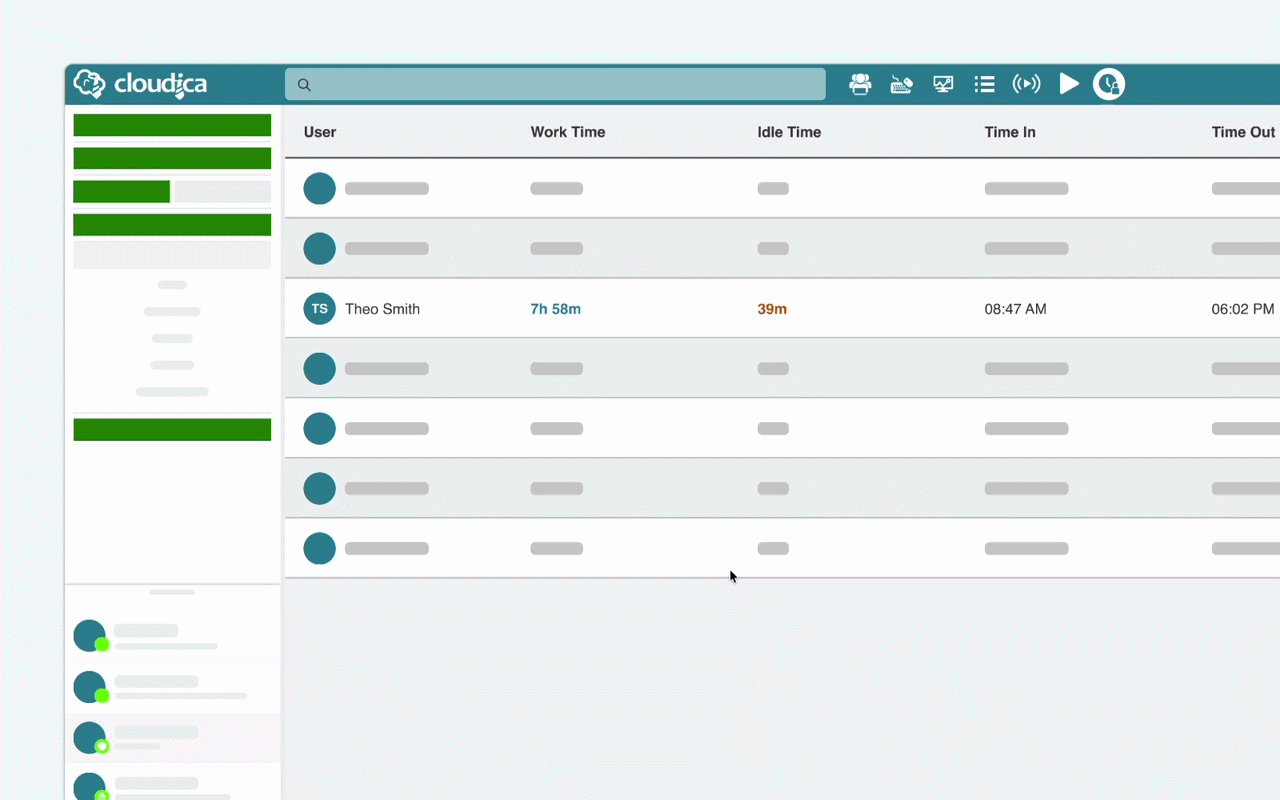Click the bulleted list icon in the top bar
Image resolution: width=1280 pixels, height=800 pixels.
pyautogui.click(x=984, y=84)
